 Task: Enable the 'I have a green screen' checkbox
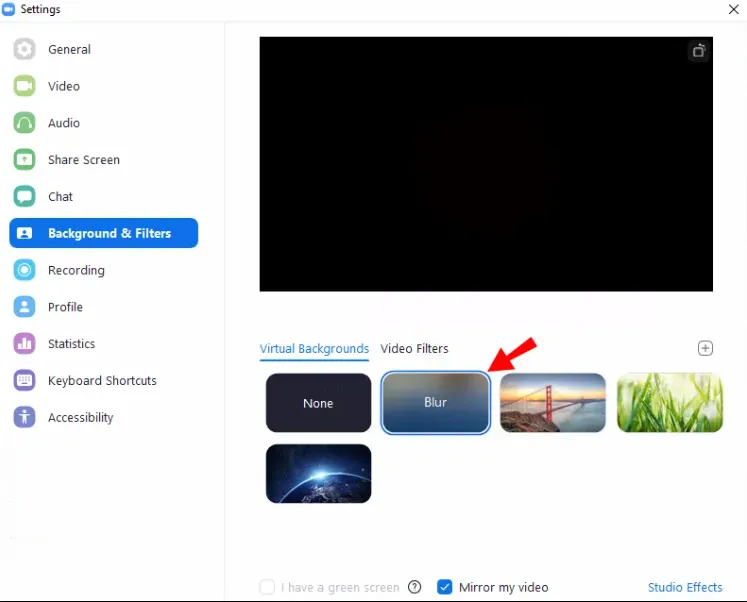[x=267, y=587]
